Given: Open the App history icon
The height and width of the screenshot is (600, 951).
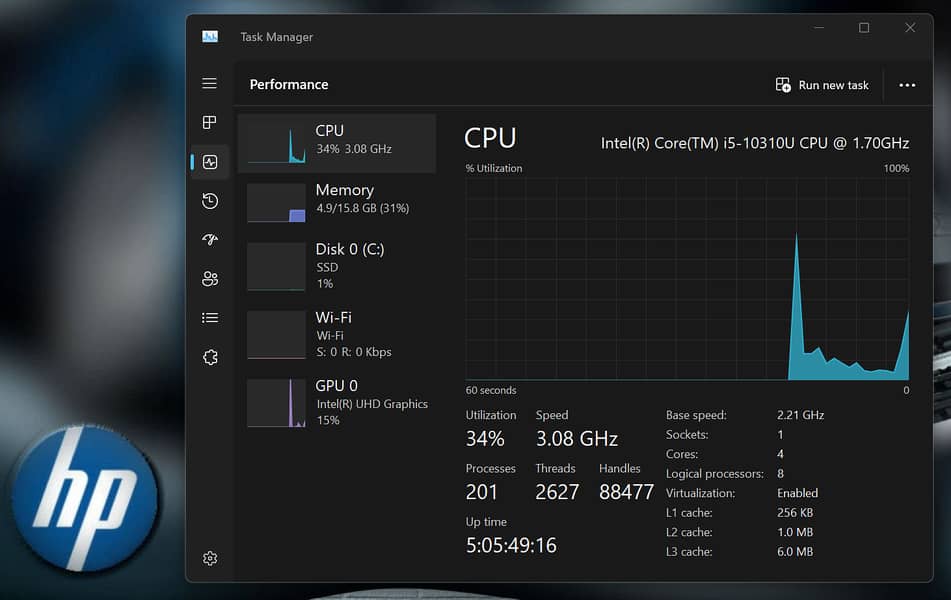Looking at the screenshot, I should pos(209,201).
